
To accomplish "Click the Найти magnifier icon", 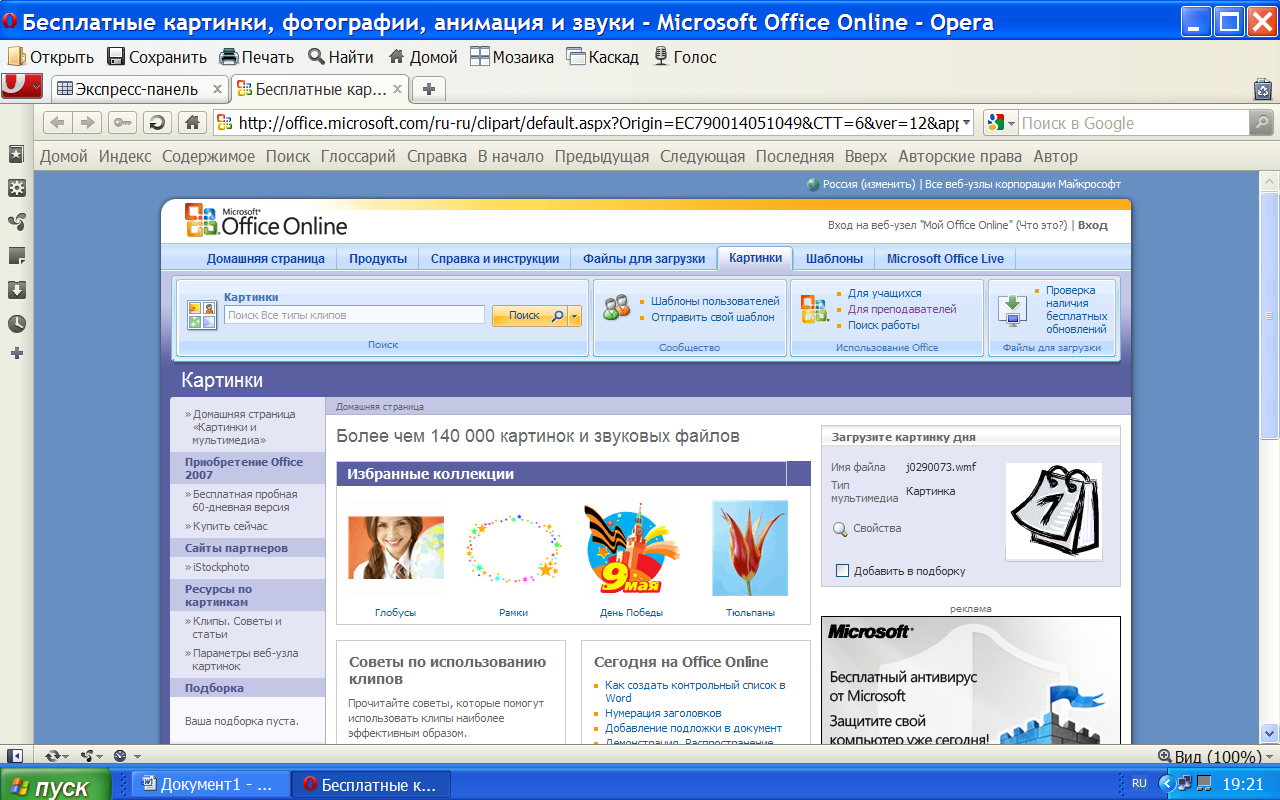I will tap(316, 57).
